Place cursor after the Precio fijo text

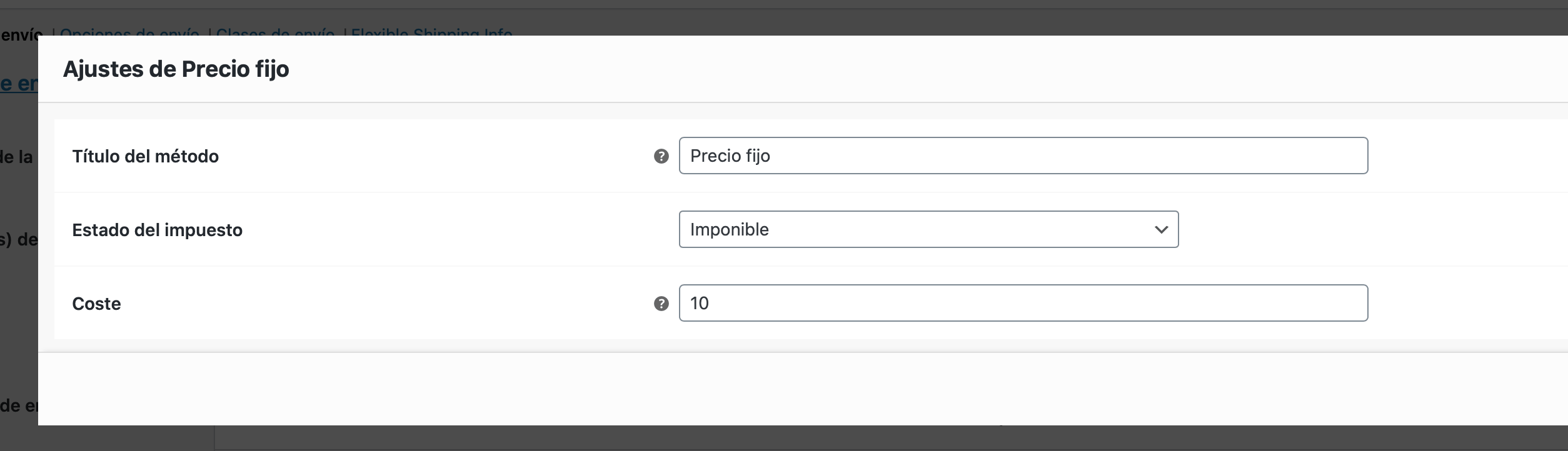tap(771, 156)
